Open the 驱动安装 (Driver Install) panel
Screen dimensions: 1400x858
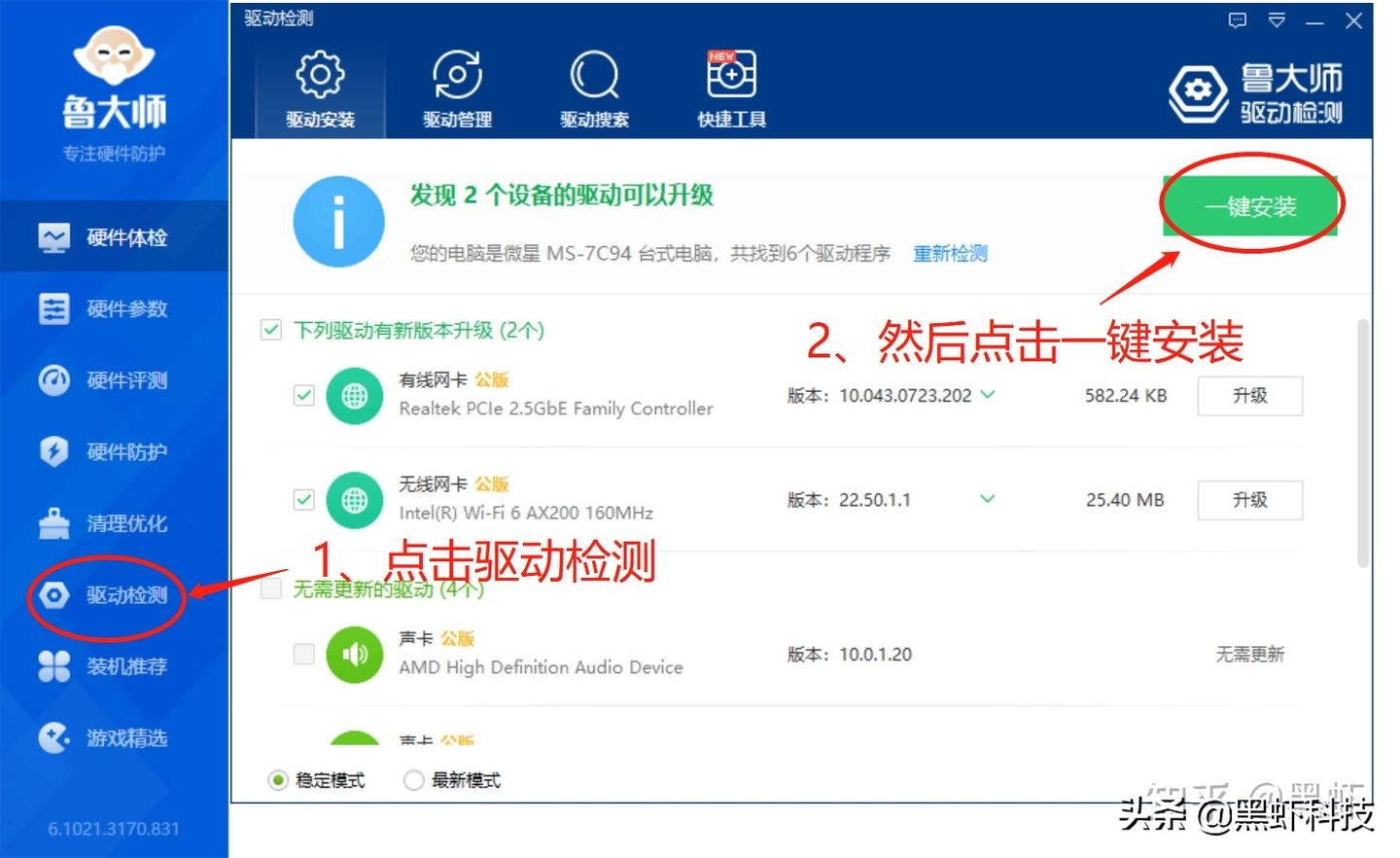(318, 88)
